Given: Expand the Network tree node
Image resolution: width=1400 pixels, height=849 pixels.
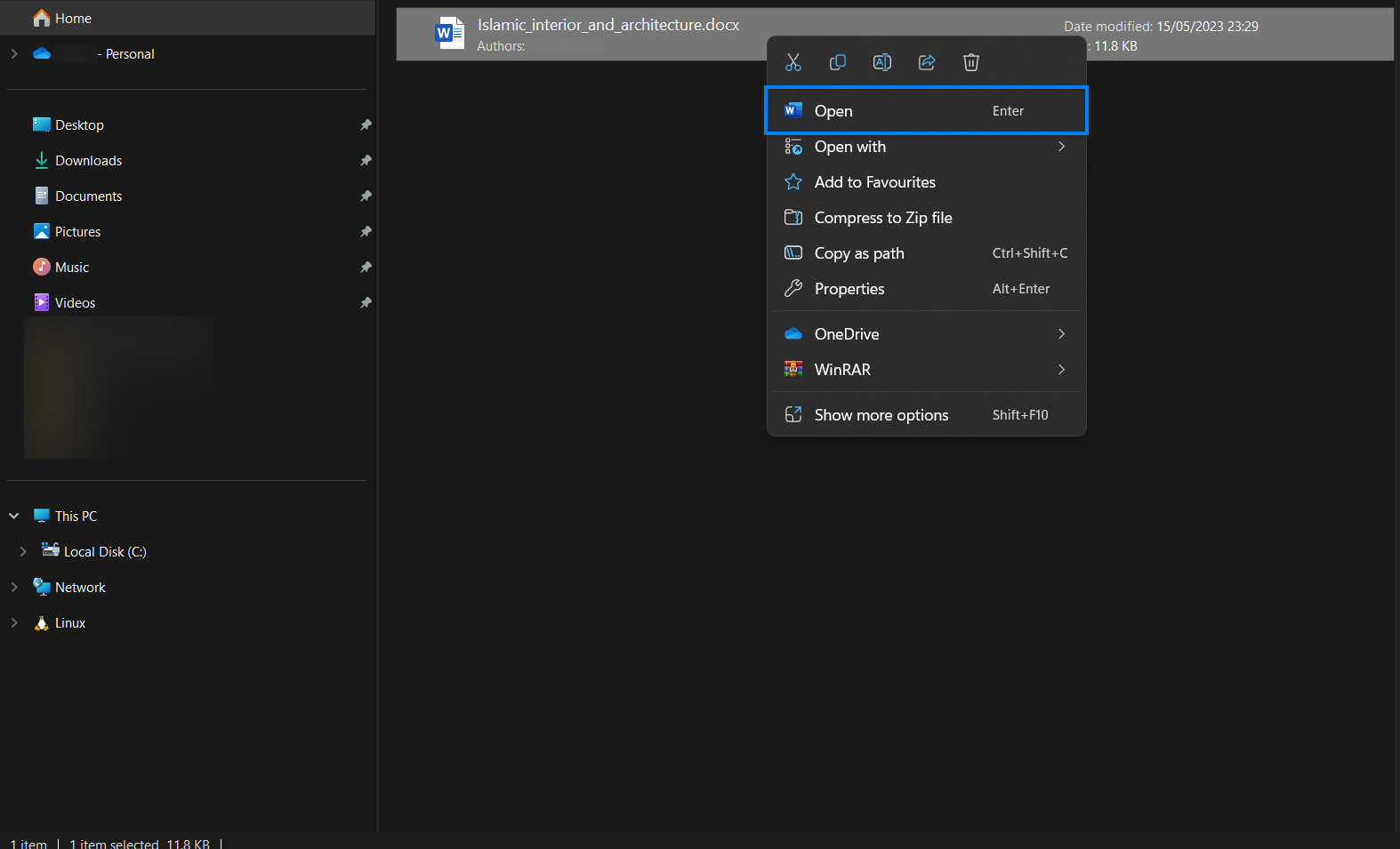Looking at the screenshot, I should tap(14, 588).
